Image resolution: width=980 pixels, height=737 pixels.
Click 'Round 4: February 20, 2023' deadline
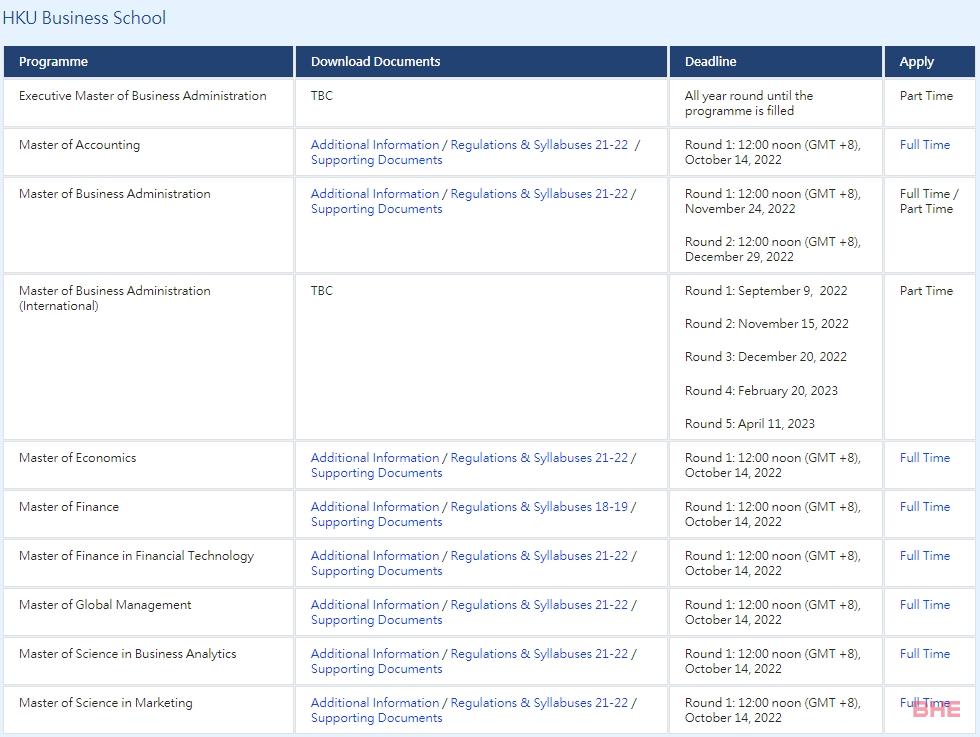761,391
